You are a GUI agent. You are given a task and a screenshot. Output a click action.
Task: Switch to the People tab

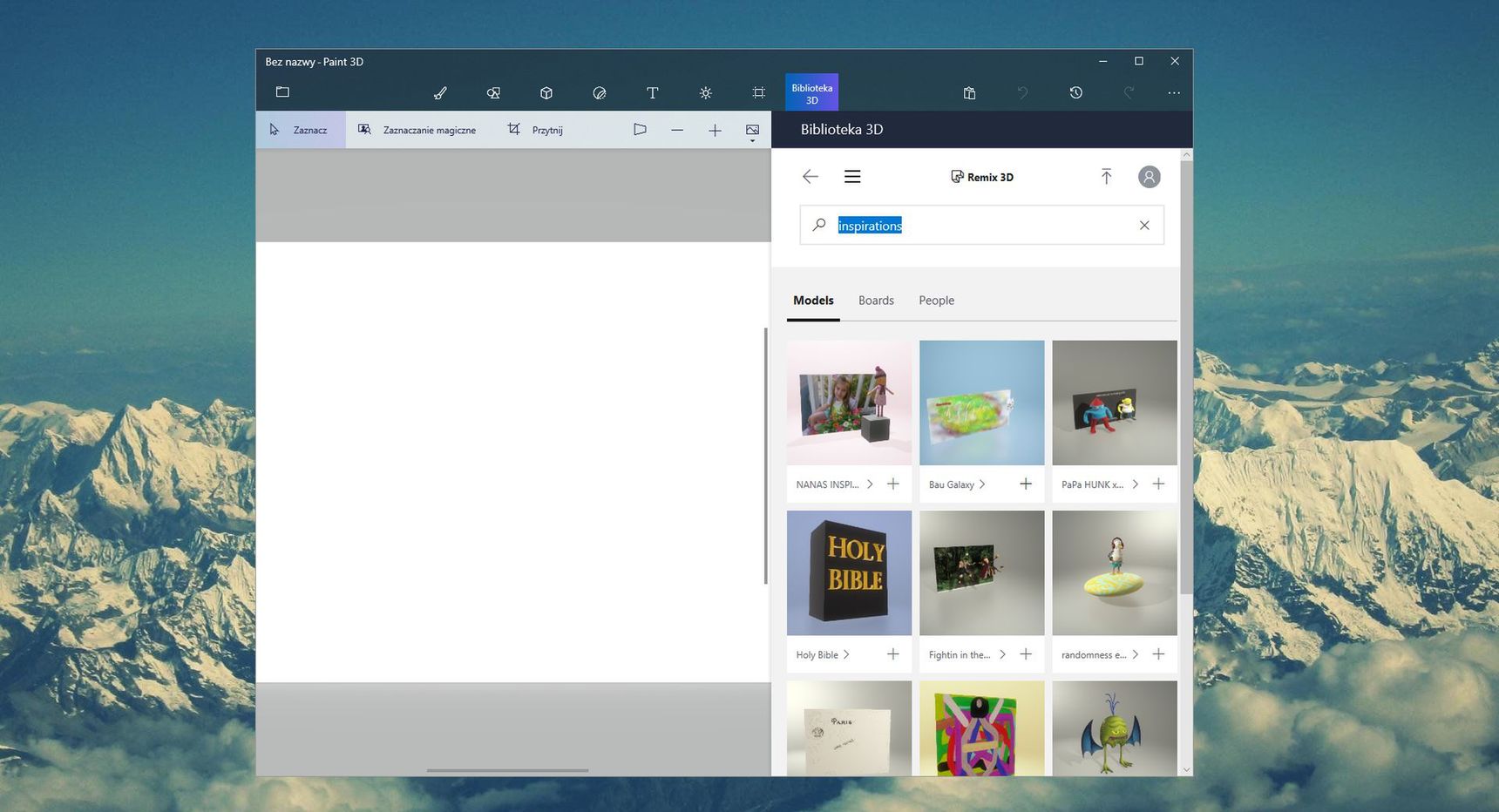pos(936,301)
